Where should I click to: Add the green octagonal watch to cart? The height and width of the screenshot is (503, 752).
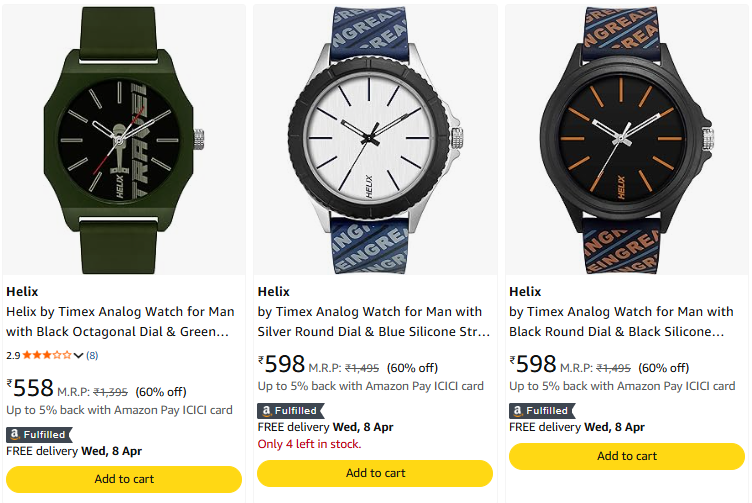pos(124,479)
